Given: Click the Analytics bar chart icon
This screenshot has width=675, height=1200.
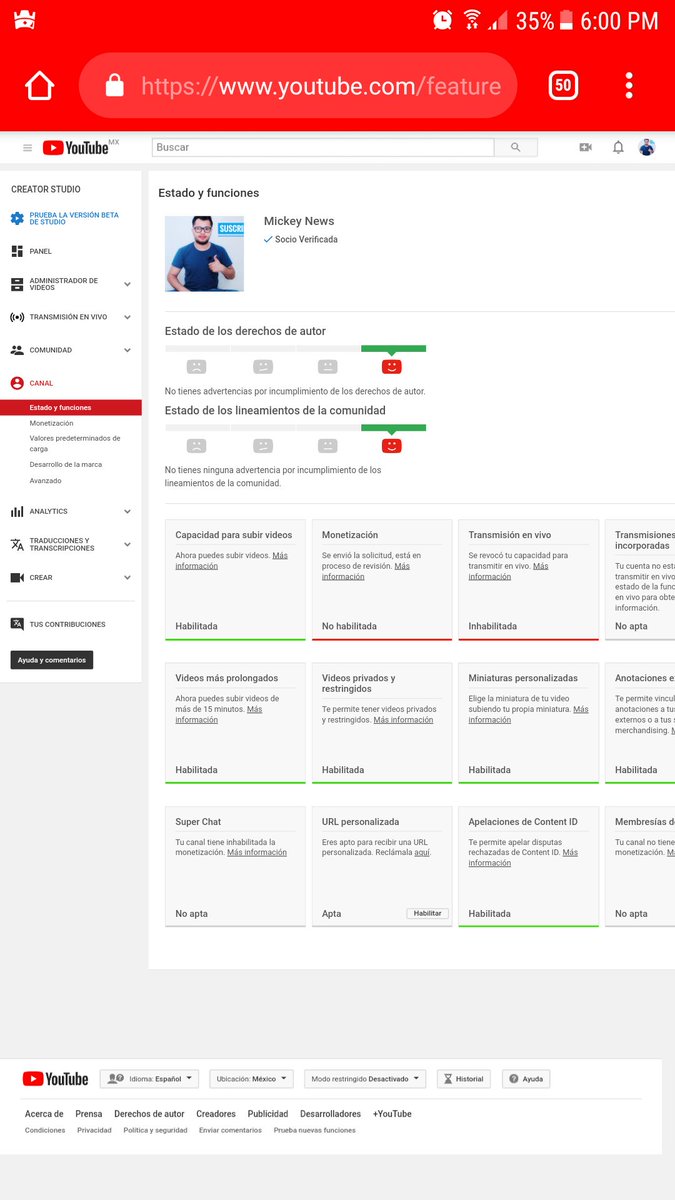Looking at the screenshot, I should pyautogui.click(x=17, y=511).
